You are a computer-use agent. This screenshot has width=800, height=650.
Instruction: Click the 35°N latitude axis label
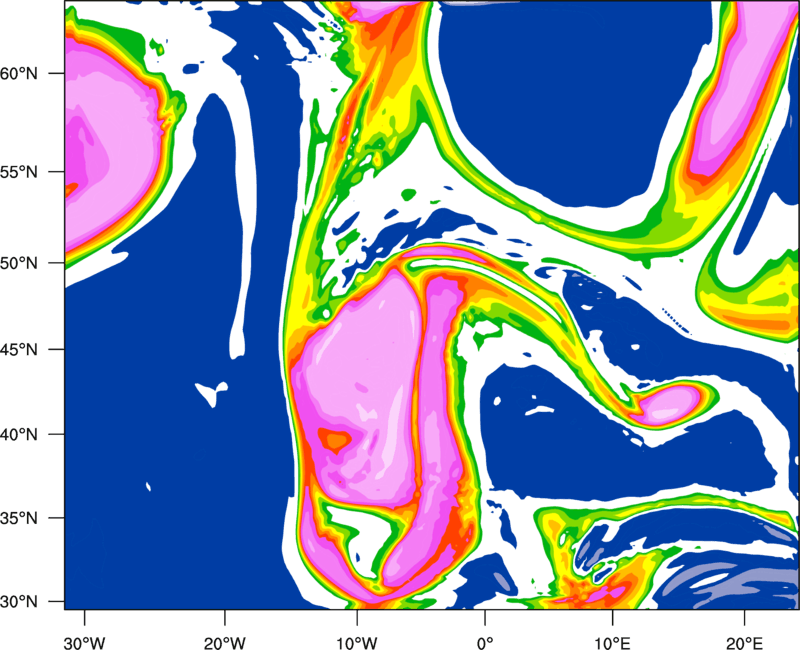(x=19, y=518)
